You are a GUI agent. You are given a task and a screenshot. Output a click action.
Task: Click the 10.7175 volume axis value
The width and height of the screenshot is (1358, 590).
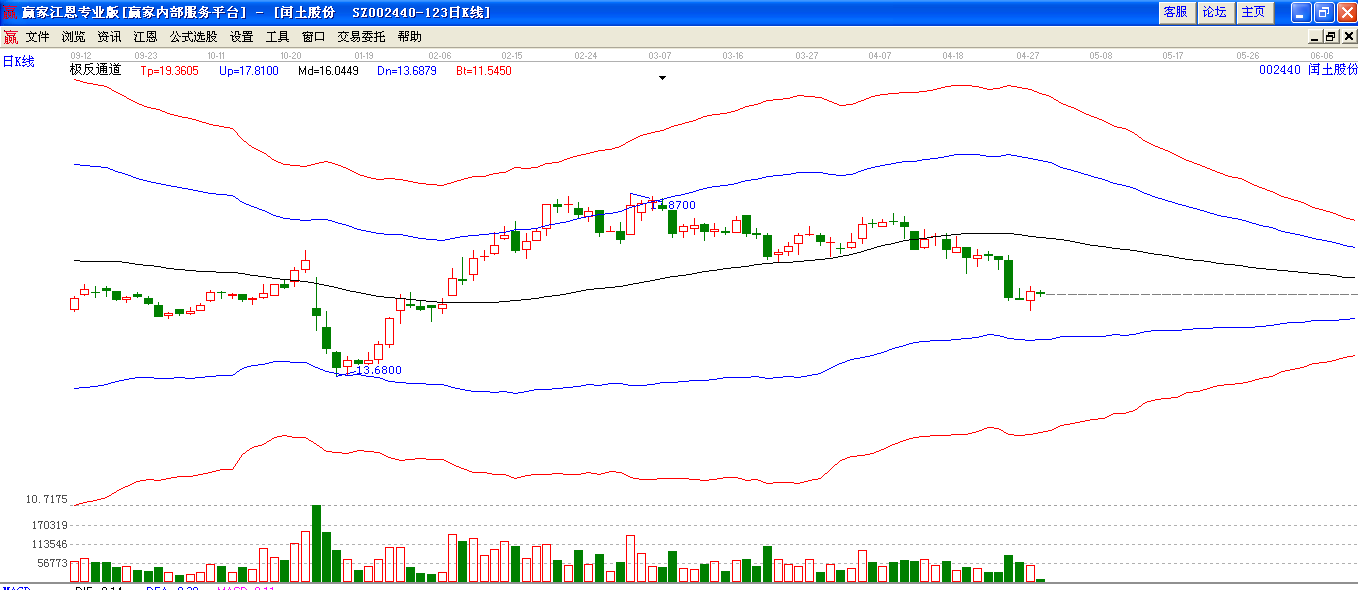(46, 499)
